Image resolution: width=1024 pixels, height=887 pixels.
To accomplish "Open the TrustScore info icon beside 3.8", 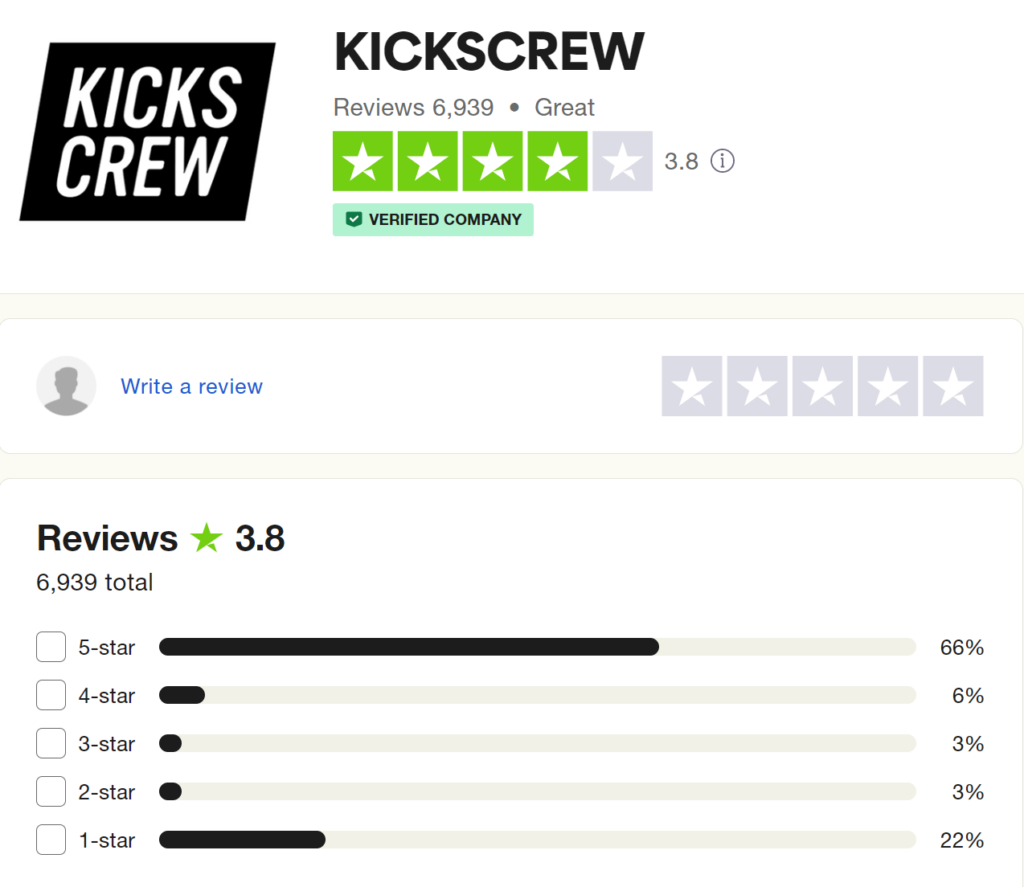I will pos(722,161).
